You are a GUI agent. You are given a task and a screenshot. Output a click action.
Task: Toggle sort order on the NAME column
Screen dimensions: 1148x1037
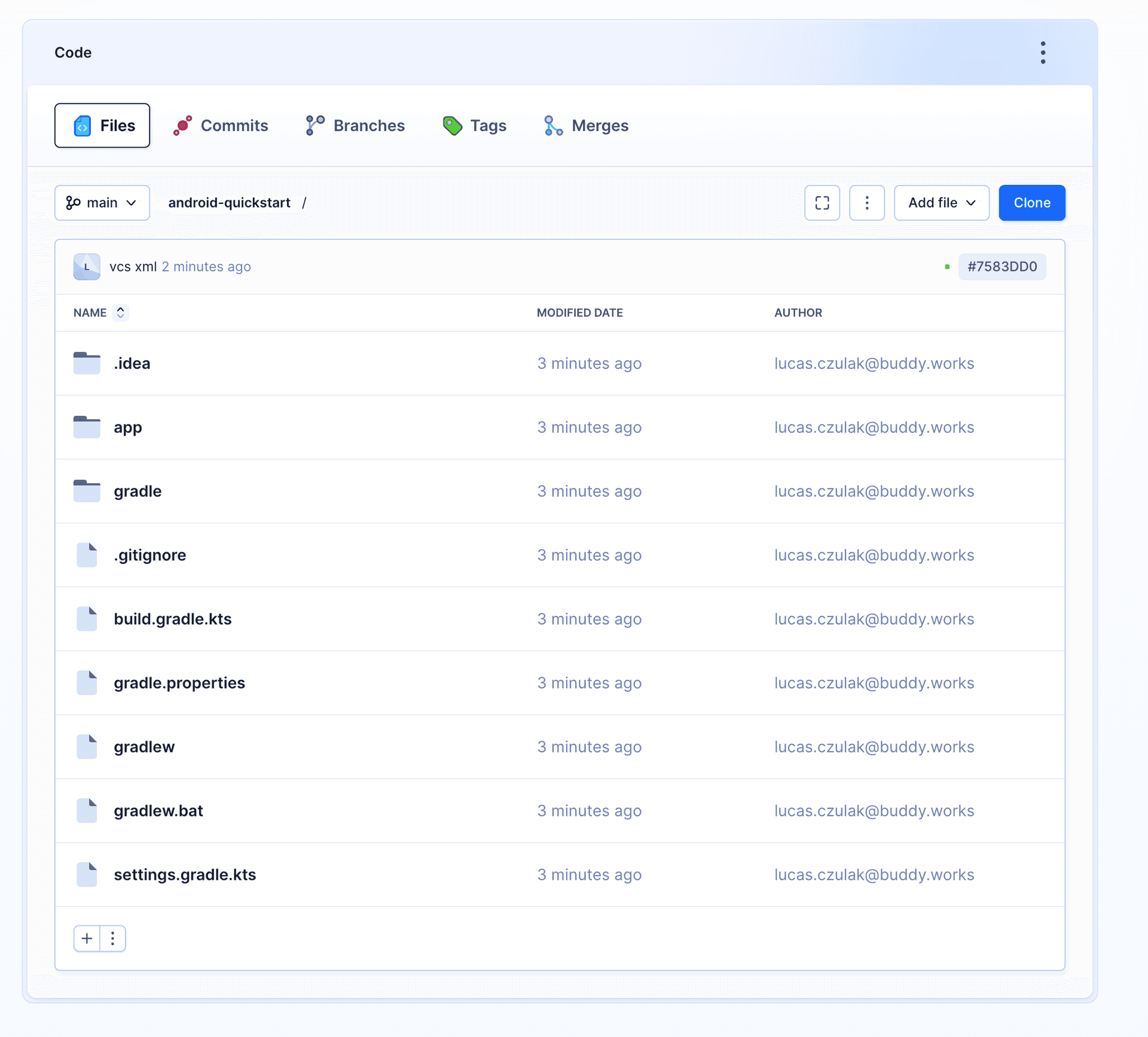121,312
